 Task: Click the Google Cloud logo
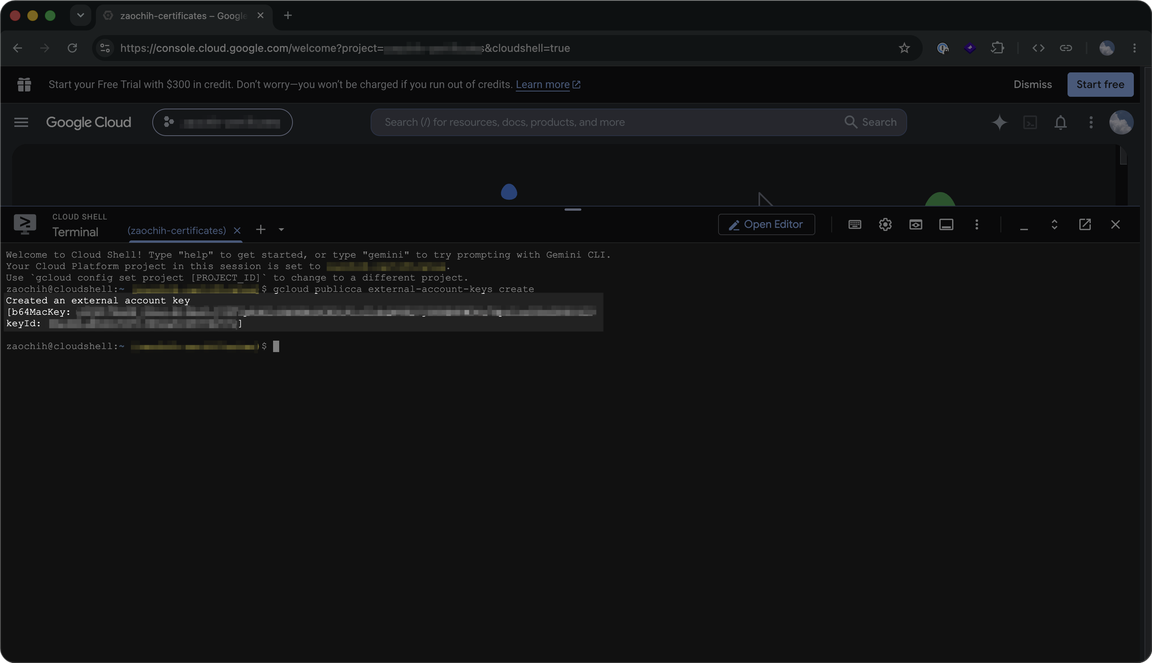88,122
